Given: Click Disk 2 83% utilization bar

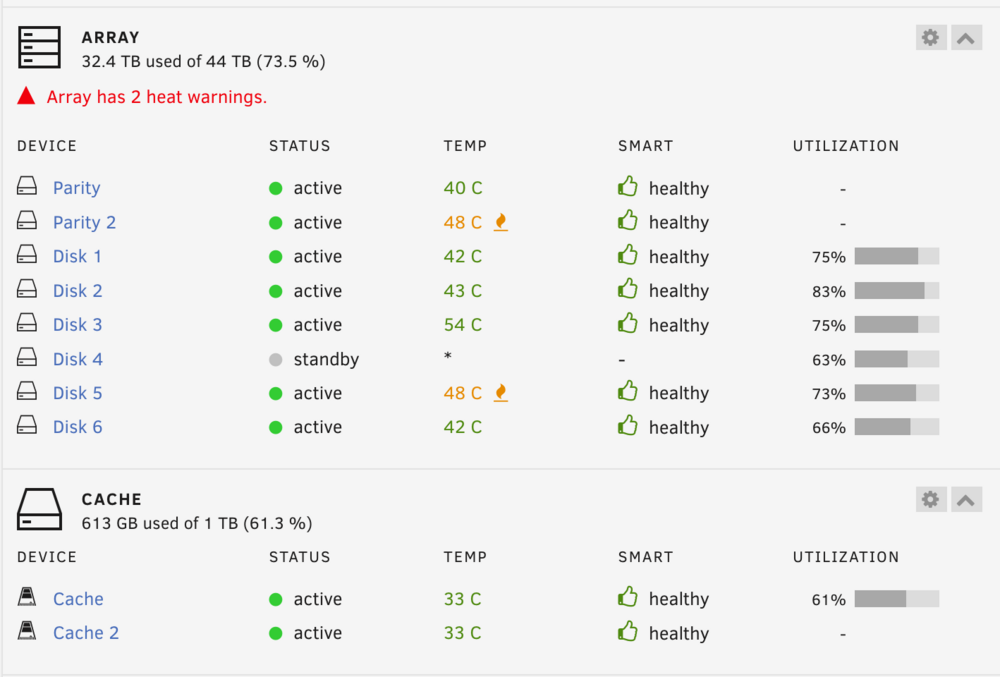Looking at the screenshot, I should (897, 291).
